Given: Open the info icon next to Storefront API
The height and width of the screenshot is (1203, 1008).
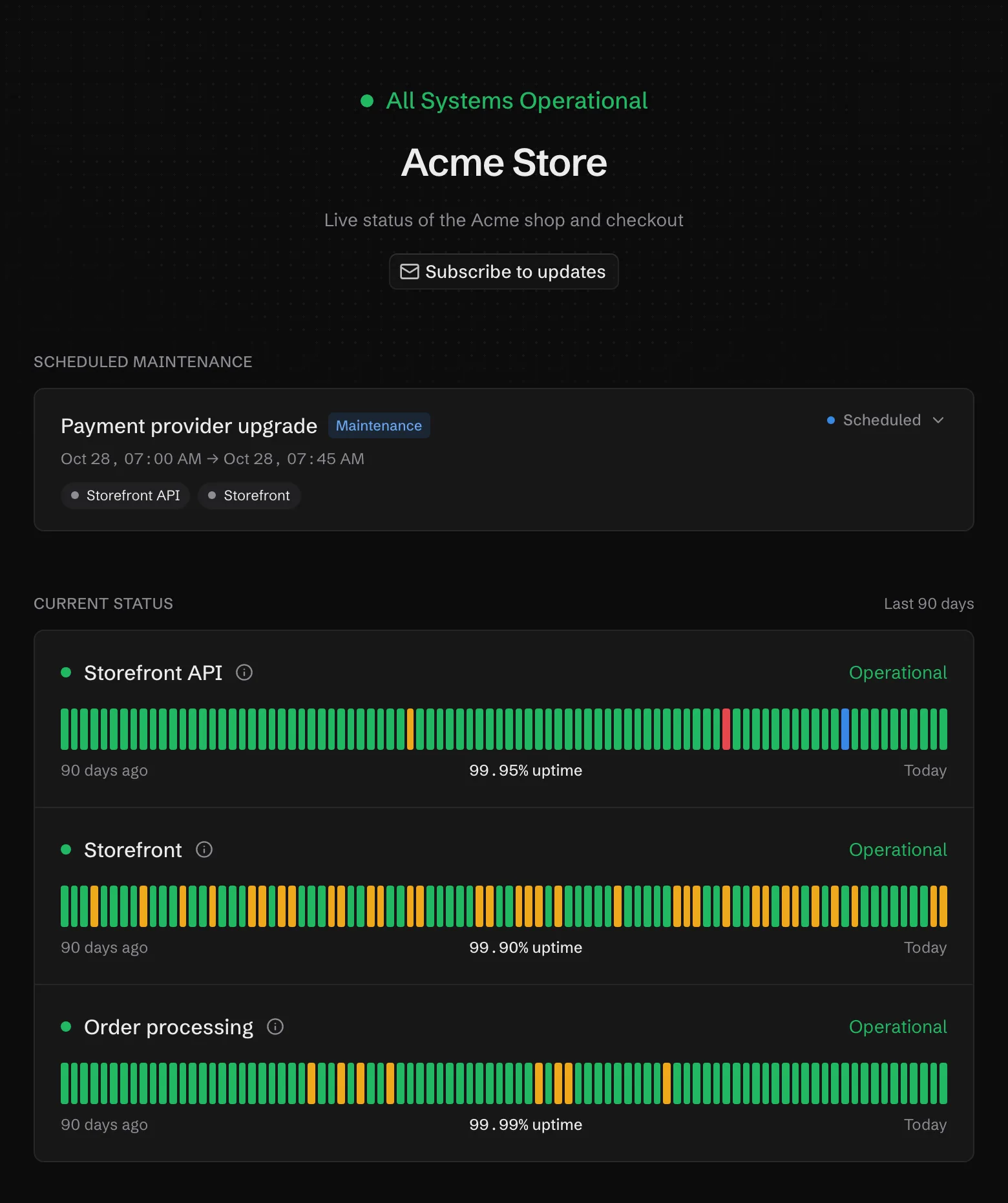Looking at the screenshot, I should pyautogui.click(x=244, y=672).
